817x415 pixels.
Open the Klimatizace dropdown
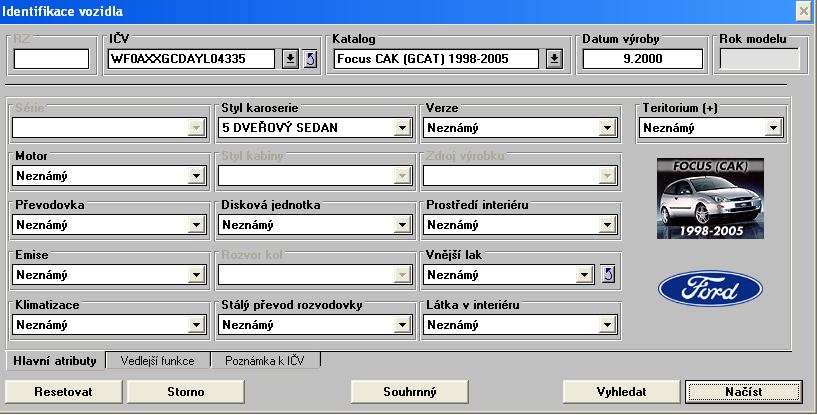click(196, 324)
